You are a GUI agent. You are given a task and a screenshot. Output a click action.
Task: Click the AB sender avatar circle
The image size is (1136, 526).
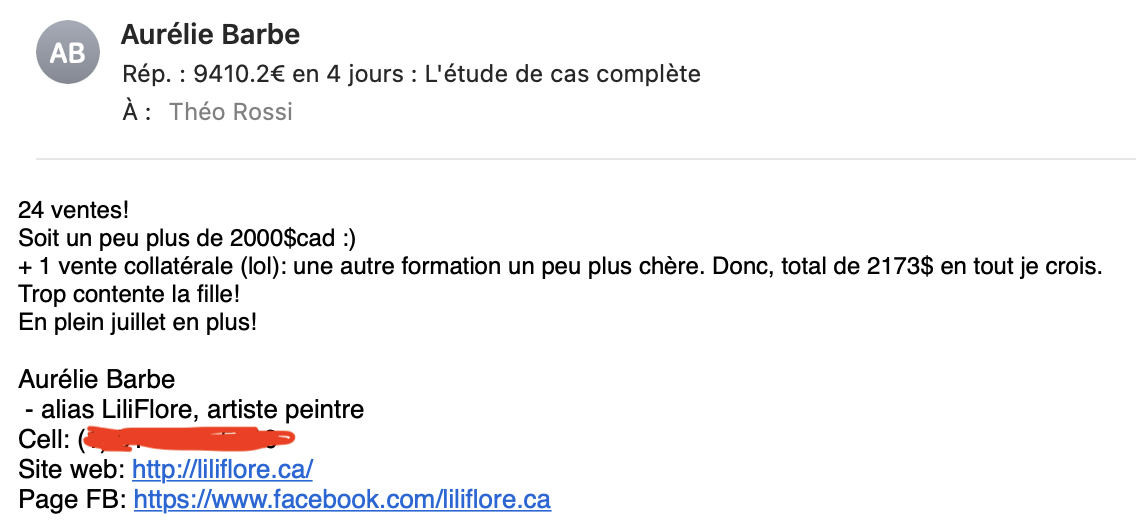point(67,52)
